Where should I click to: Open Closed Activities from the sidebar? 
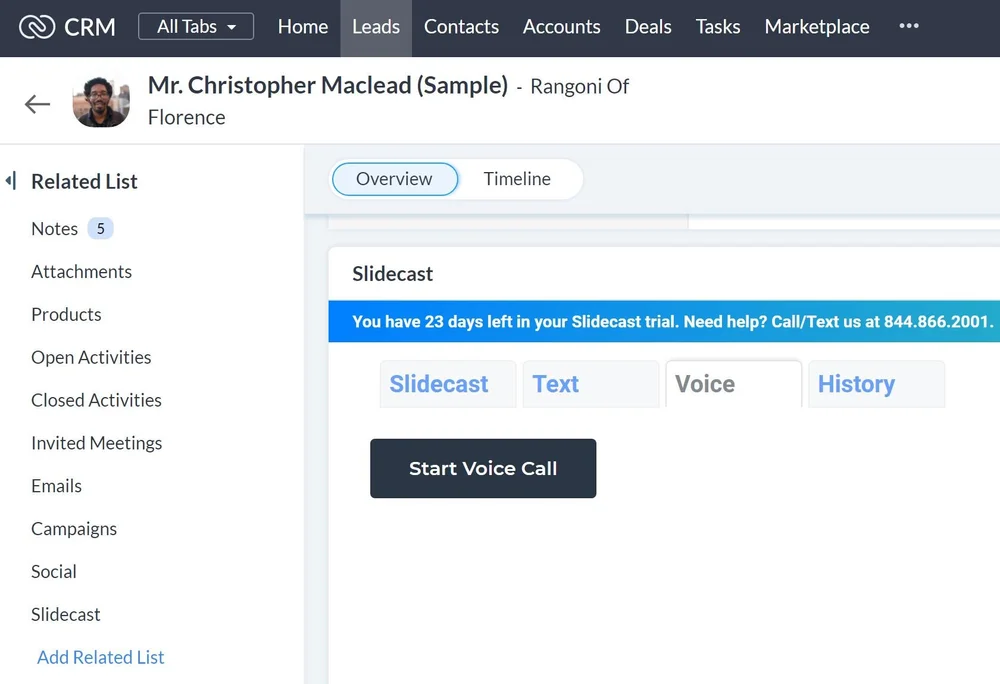[96, 400]
